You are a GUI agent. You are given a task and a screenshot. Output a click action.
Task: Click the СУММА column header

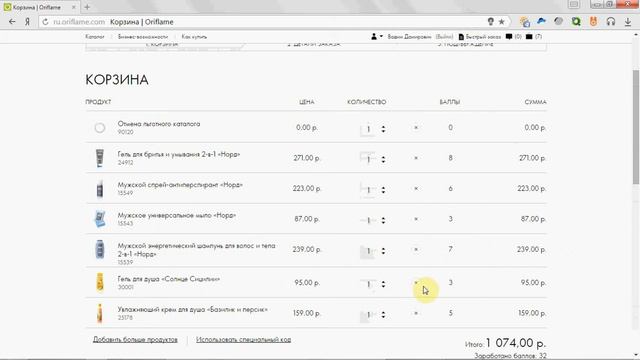(x=536, y=102)
